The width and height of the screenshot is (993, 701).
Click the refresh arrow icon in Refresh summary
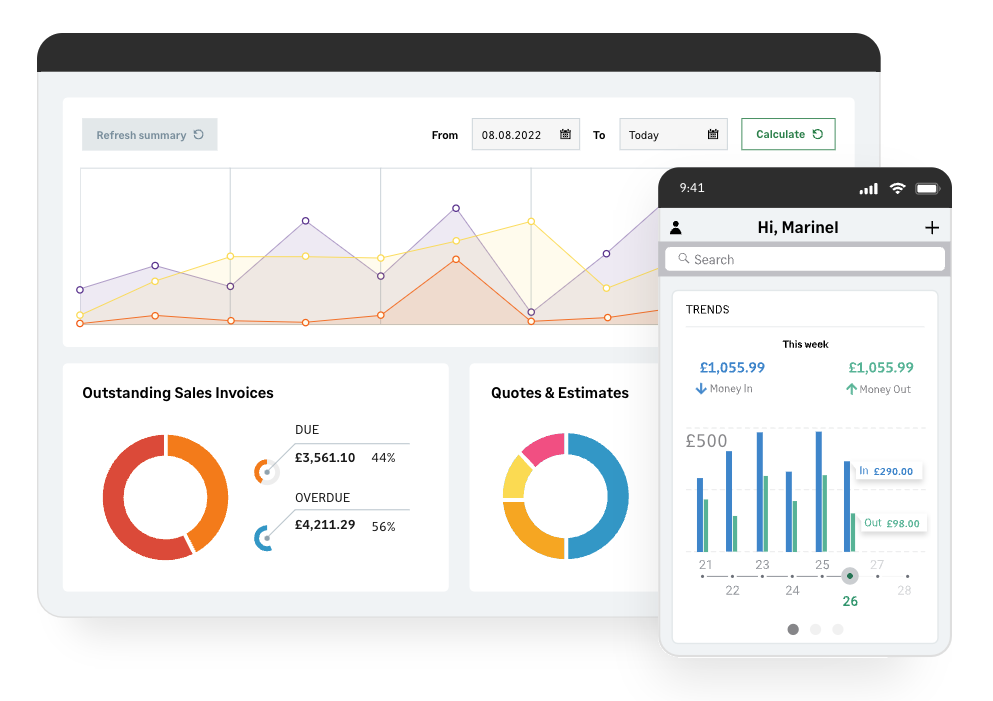click(198, 134)
